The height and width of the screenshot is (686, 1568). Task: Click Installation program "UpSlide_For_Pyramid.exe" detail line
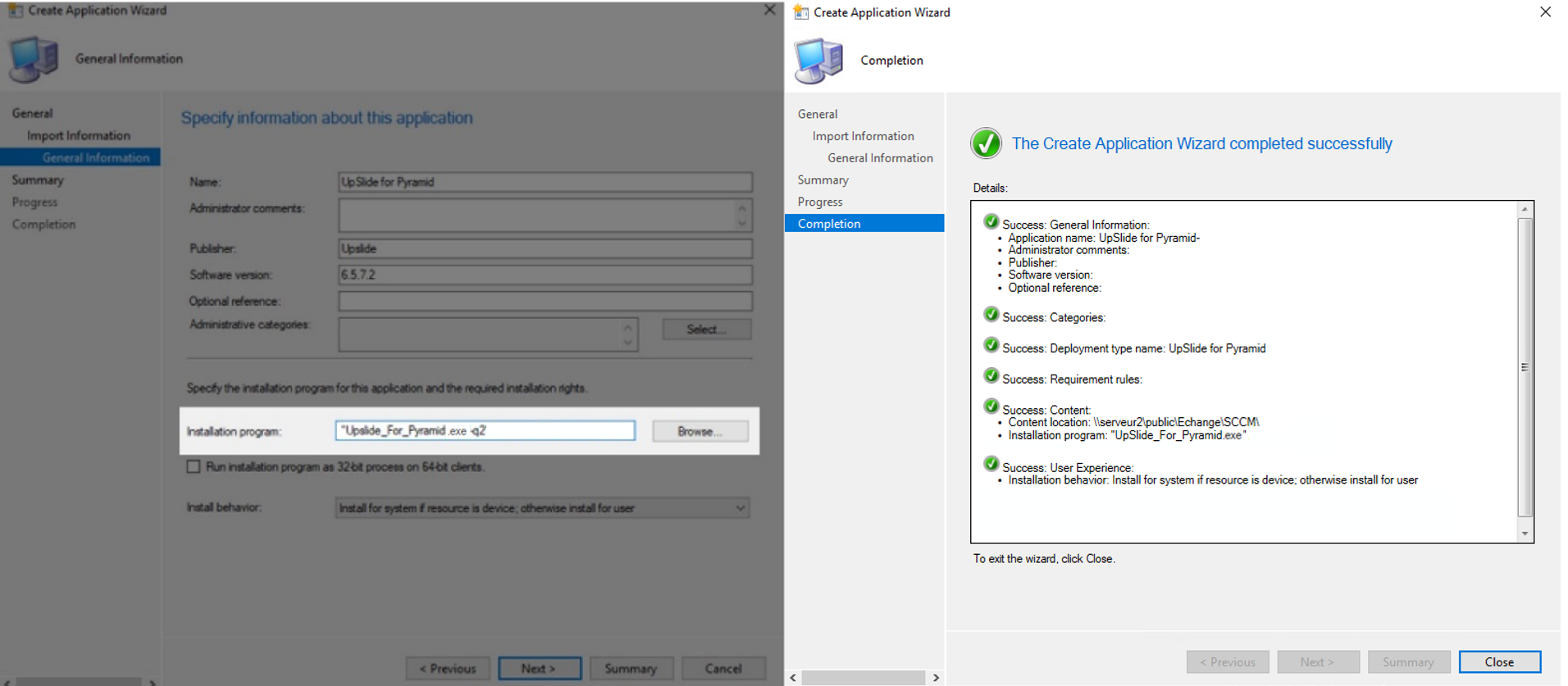1127,435
